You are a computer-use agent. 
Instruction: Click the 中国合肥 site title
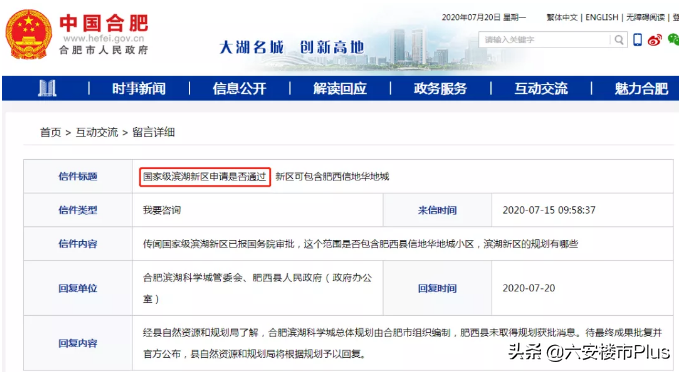pos(104,23)
